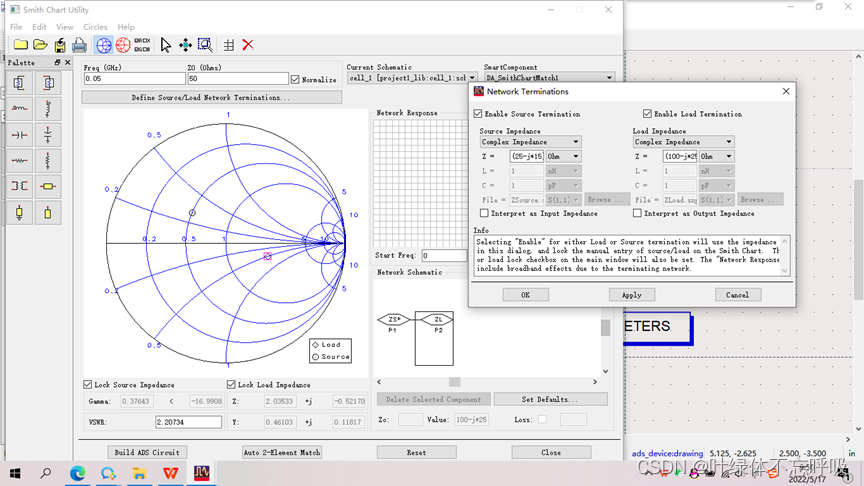The width and height of the screenshot is (864, 486).
Task: Select the red admittance Smith chart icon
Action: click(x=123, y=45)
